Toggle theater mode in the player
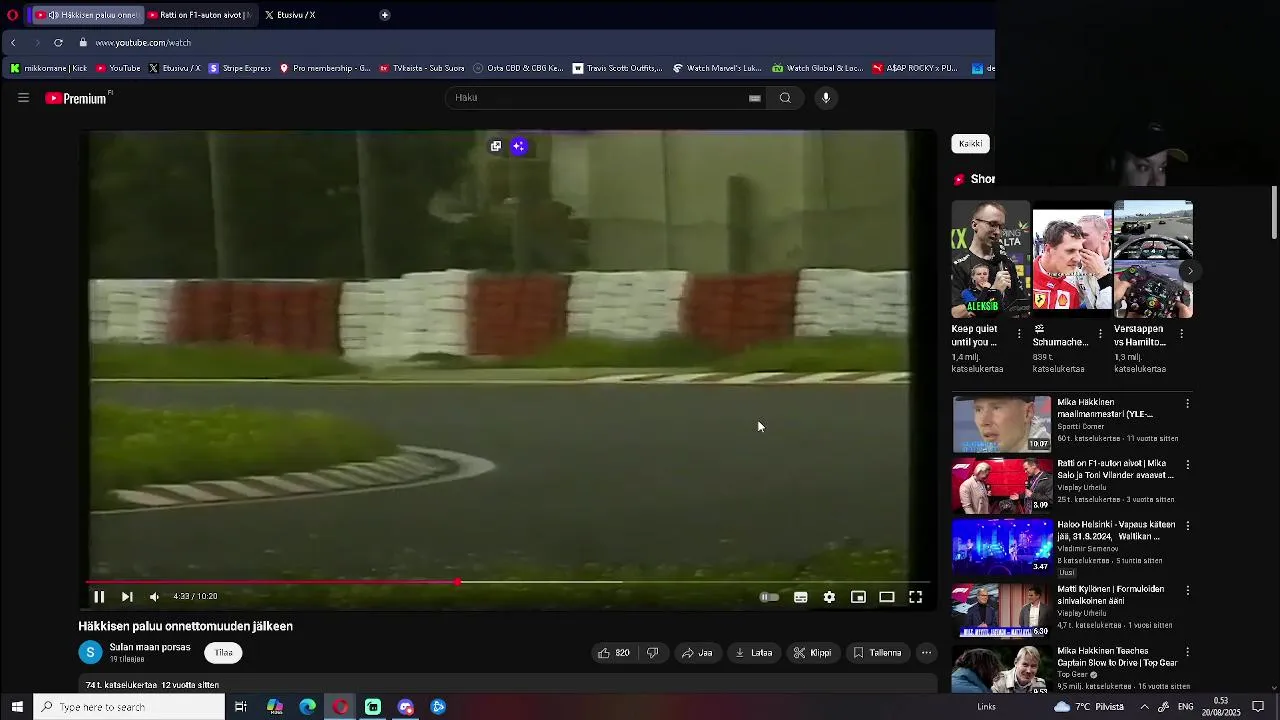The height and width of the screenshot is (720, 1280). (x=887, y=597)
